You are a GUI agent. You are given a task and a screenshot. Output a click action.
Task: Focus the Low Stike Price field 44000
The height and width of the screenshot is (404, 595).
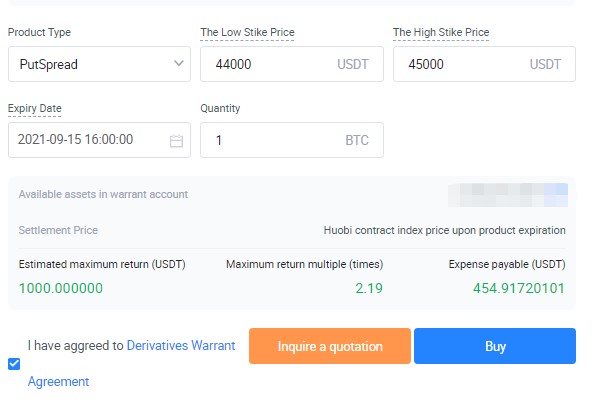tap(292, 64)
